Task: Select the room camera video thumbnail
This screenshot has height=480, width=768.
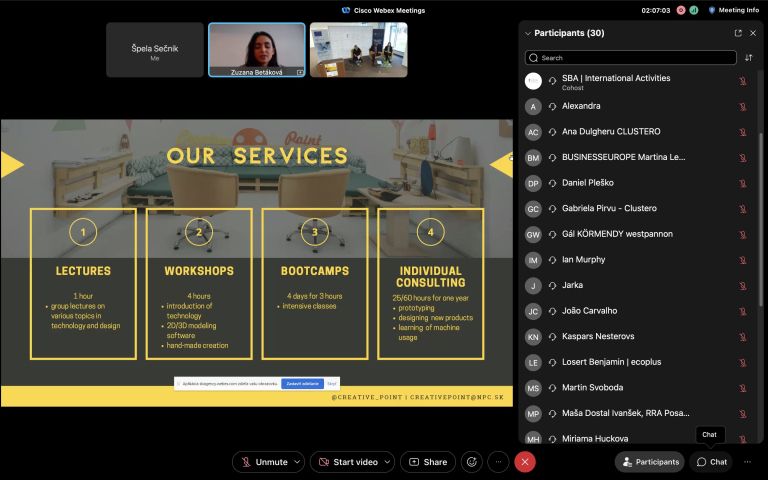Action: click(x=359, y=49)
